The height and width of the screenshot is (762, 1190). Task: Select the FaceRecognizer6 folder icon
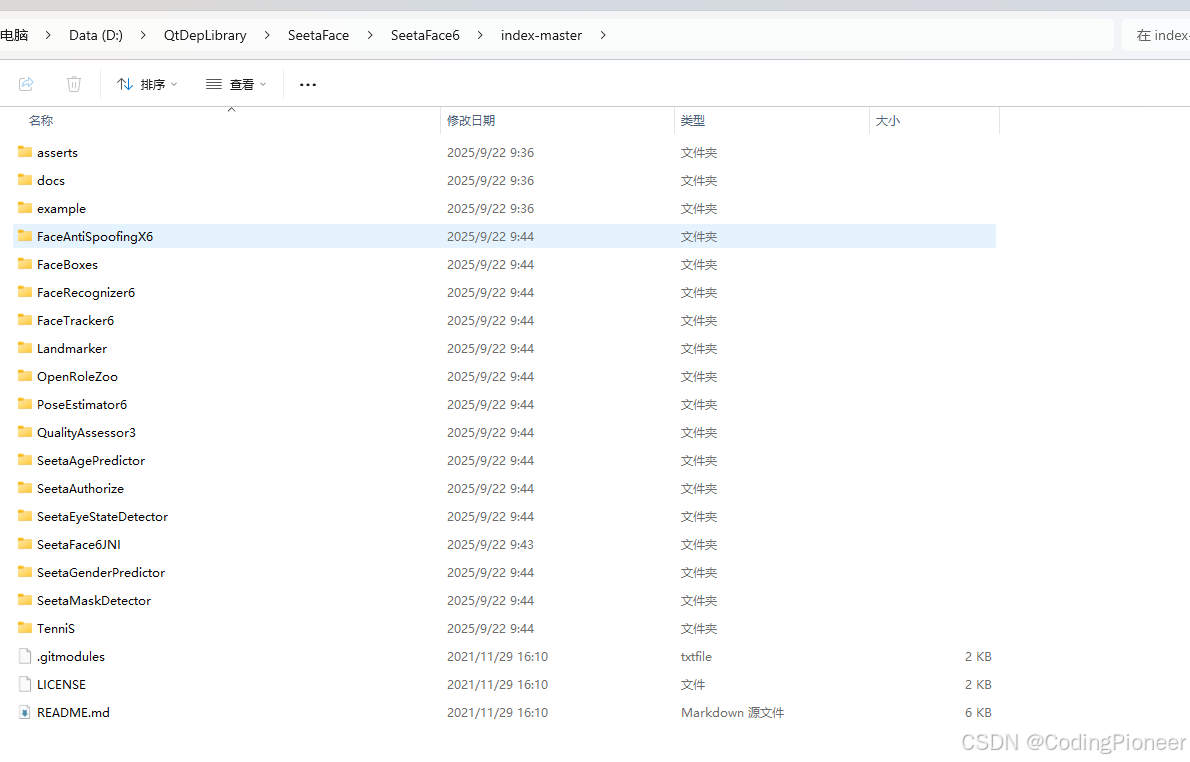pos(25,292)
